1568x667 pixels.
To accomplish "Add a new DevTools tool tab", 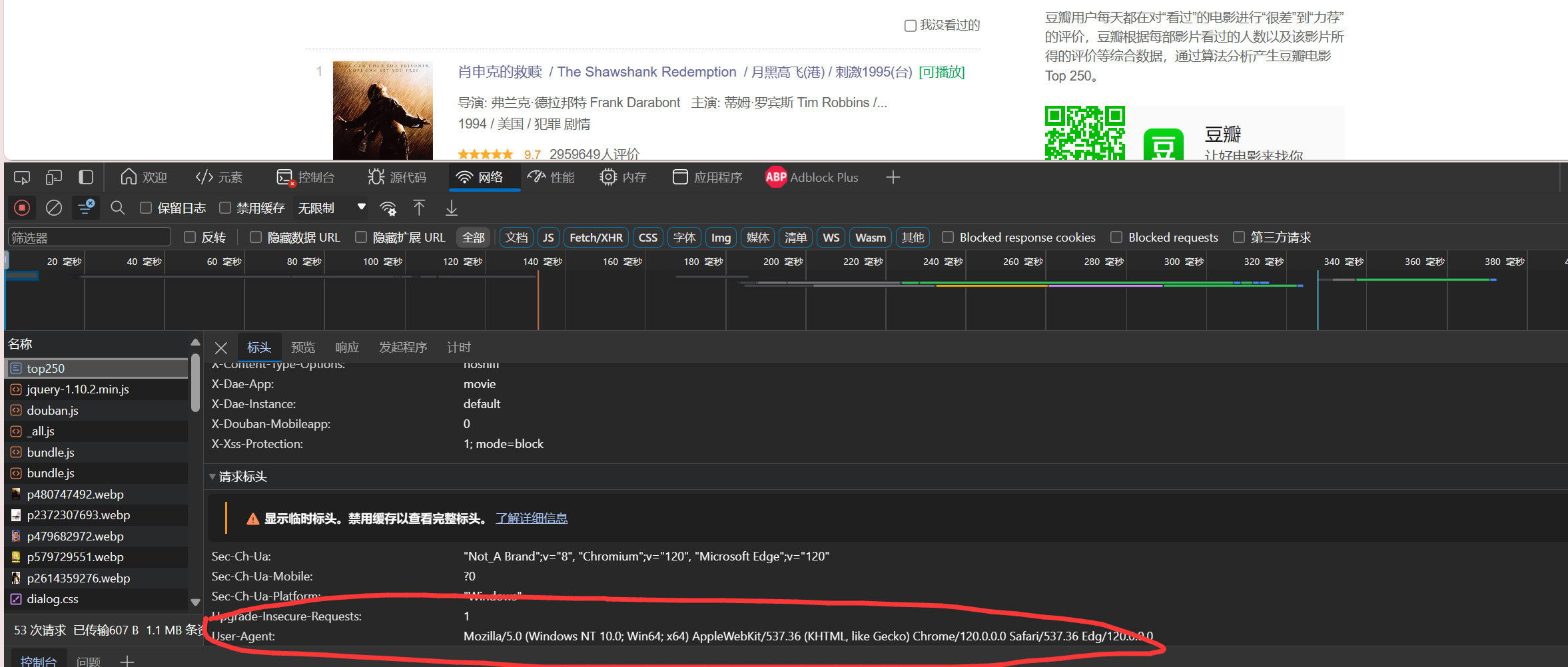I will pyautogui.click(x=893, y=178).
